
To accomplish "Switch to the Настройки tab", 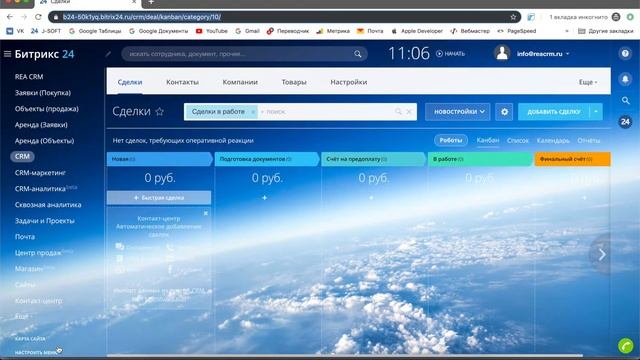I will 349,82.
